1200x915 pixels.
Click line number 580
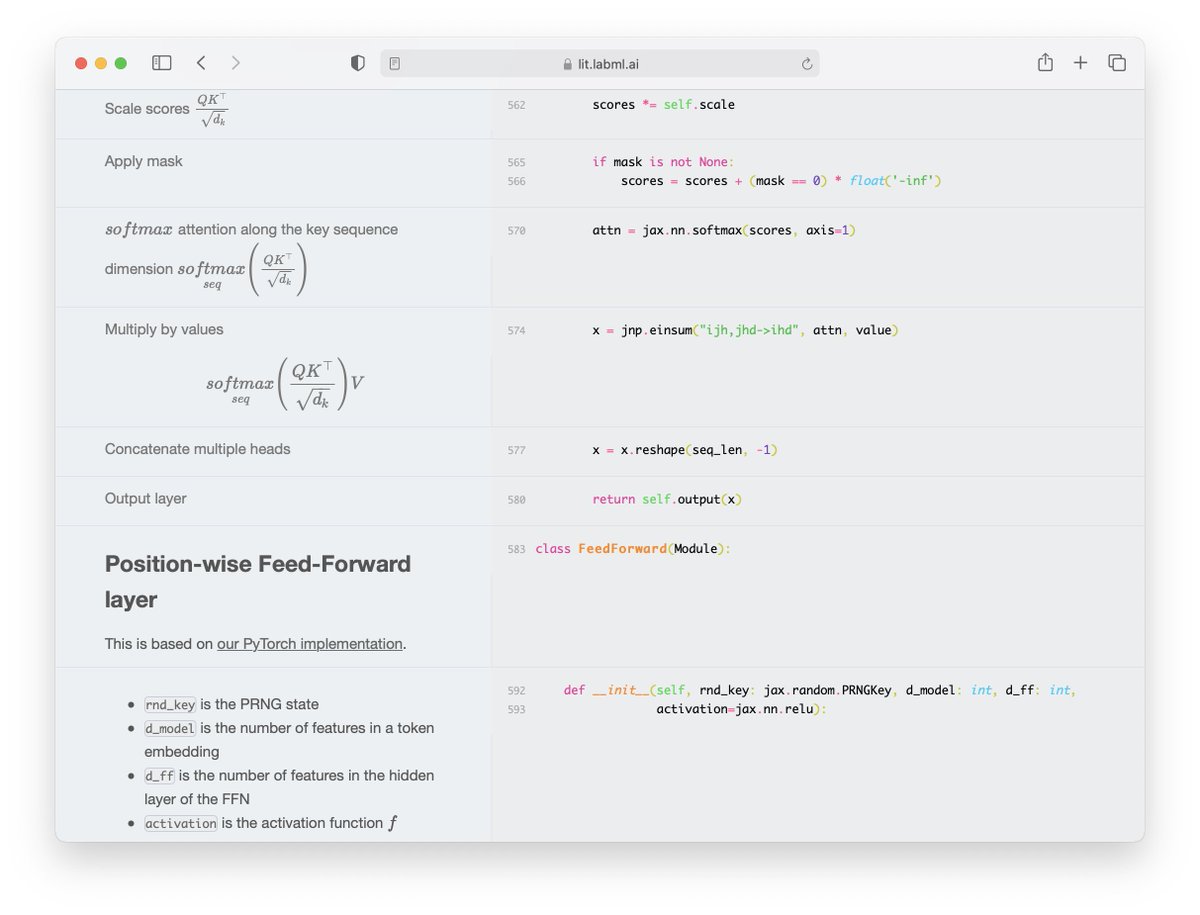pyautogui.click(x=516, y=500)
